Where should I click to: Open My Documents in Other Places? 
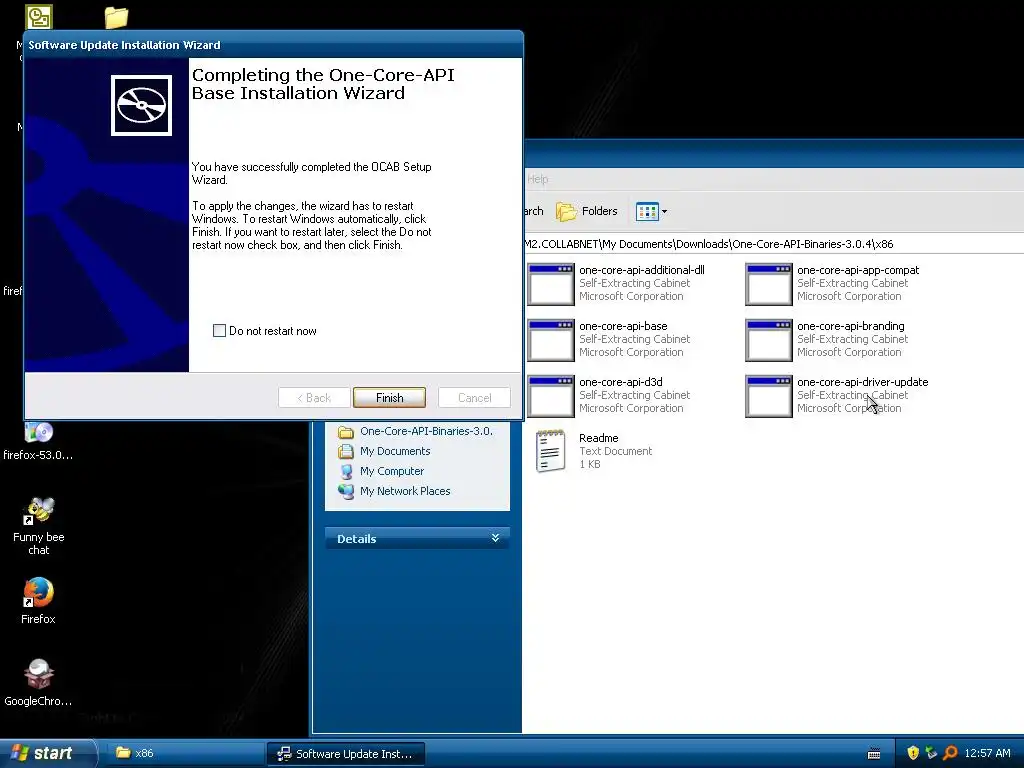(x=394, y=451)
